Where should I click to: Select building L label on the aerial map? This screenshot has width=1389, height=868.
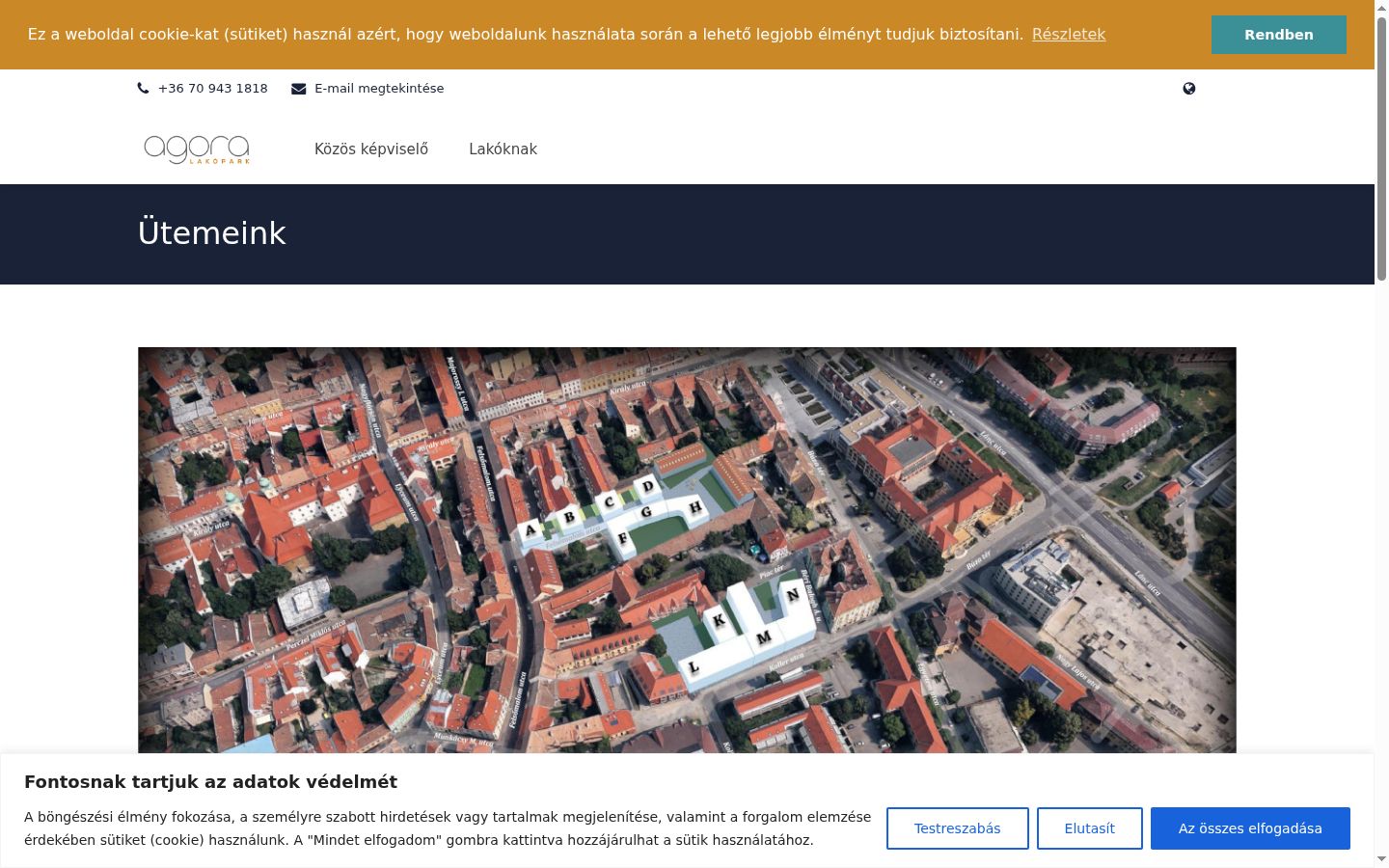[693, 666]
